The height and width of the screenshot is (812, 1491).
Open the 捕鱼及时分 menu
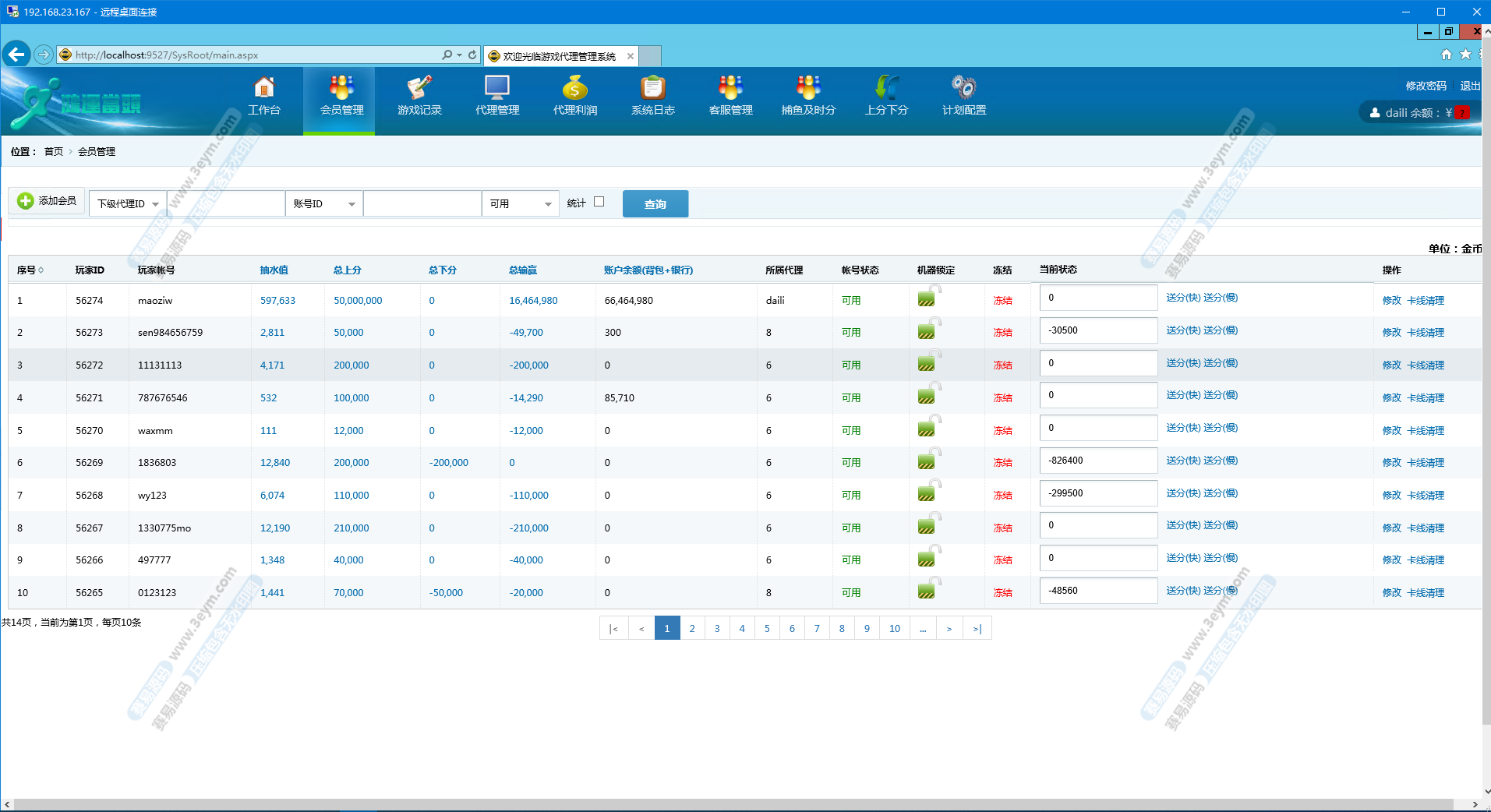coord(808,97)
